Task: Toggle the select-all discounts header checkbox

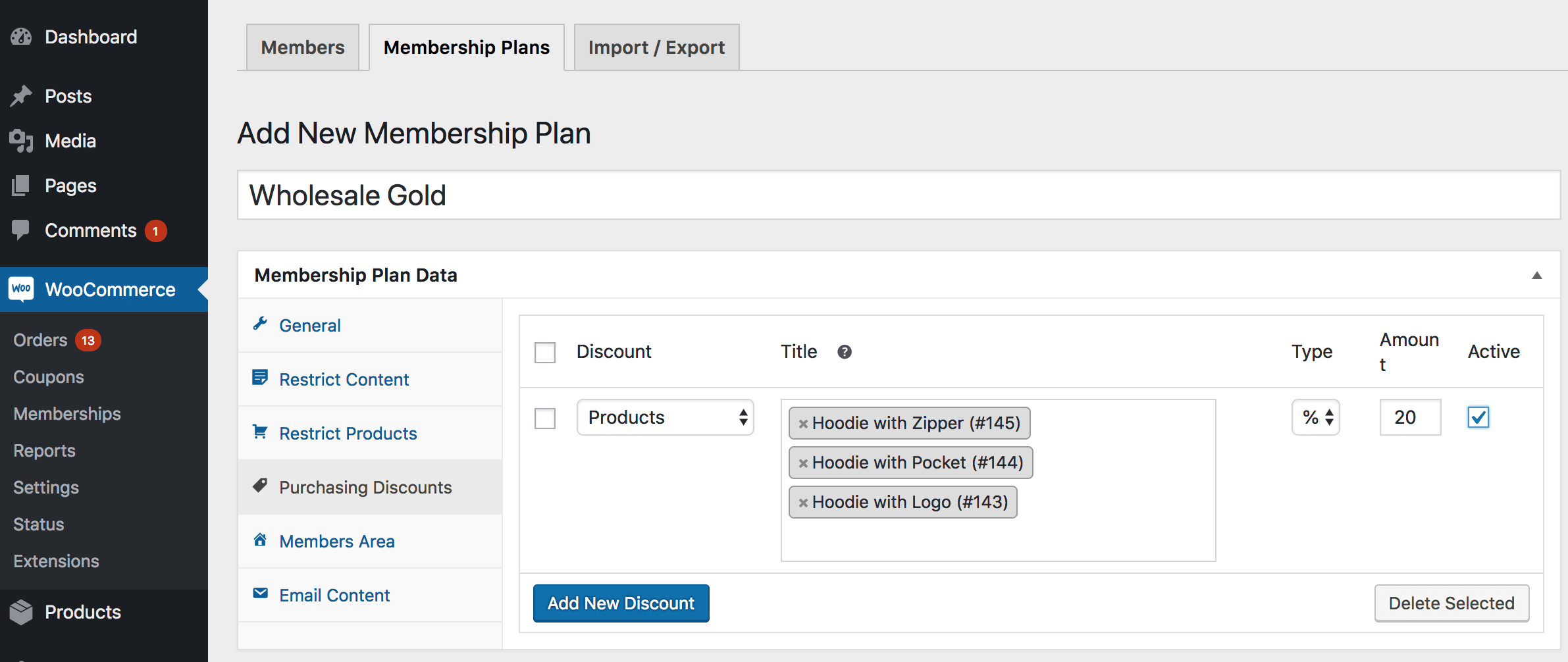Action: (545, 353)
